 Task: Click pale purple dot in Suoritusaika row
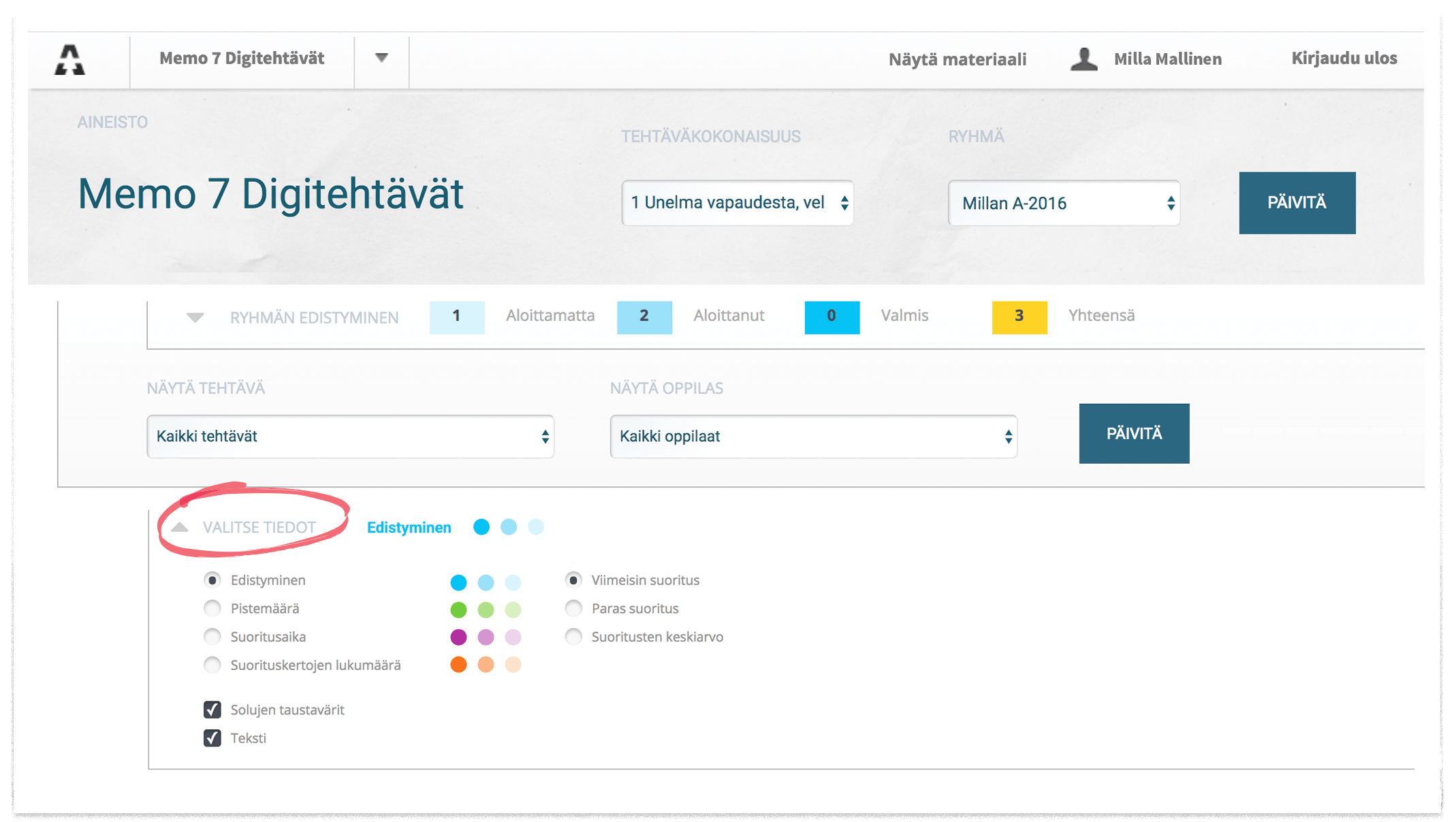(x=513, y=637)
